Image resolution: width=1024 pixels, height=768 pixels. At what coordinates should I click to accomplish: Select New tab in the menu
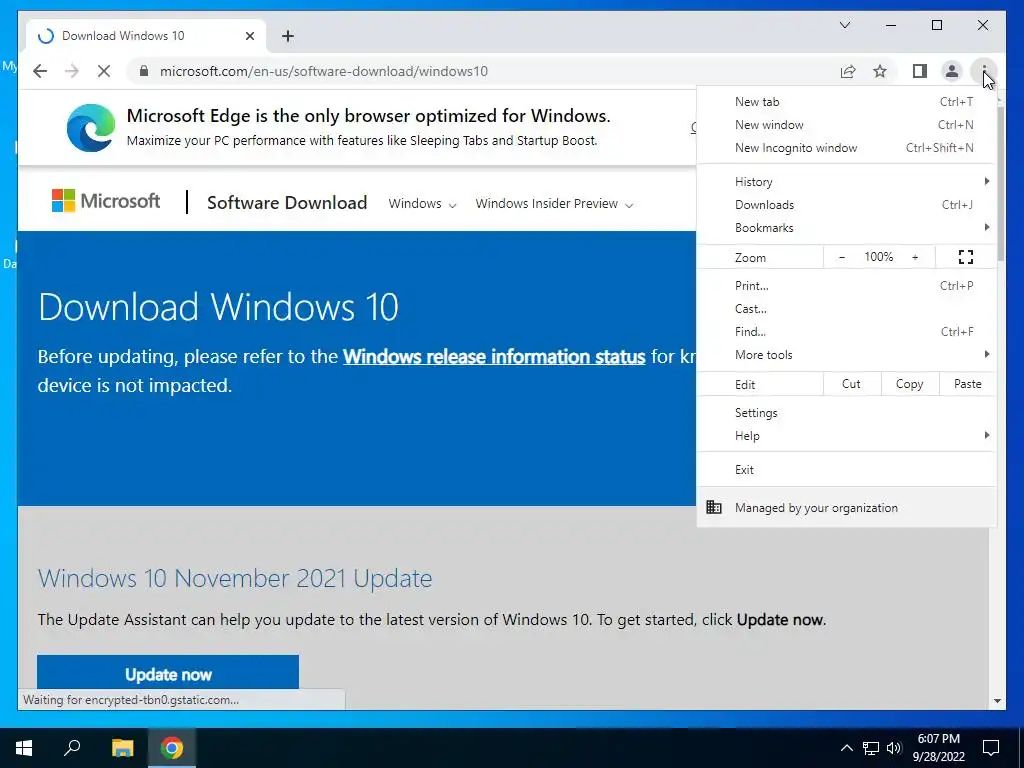tap(846, 102)
